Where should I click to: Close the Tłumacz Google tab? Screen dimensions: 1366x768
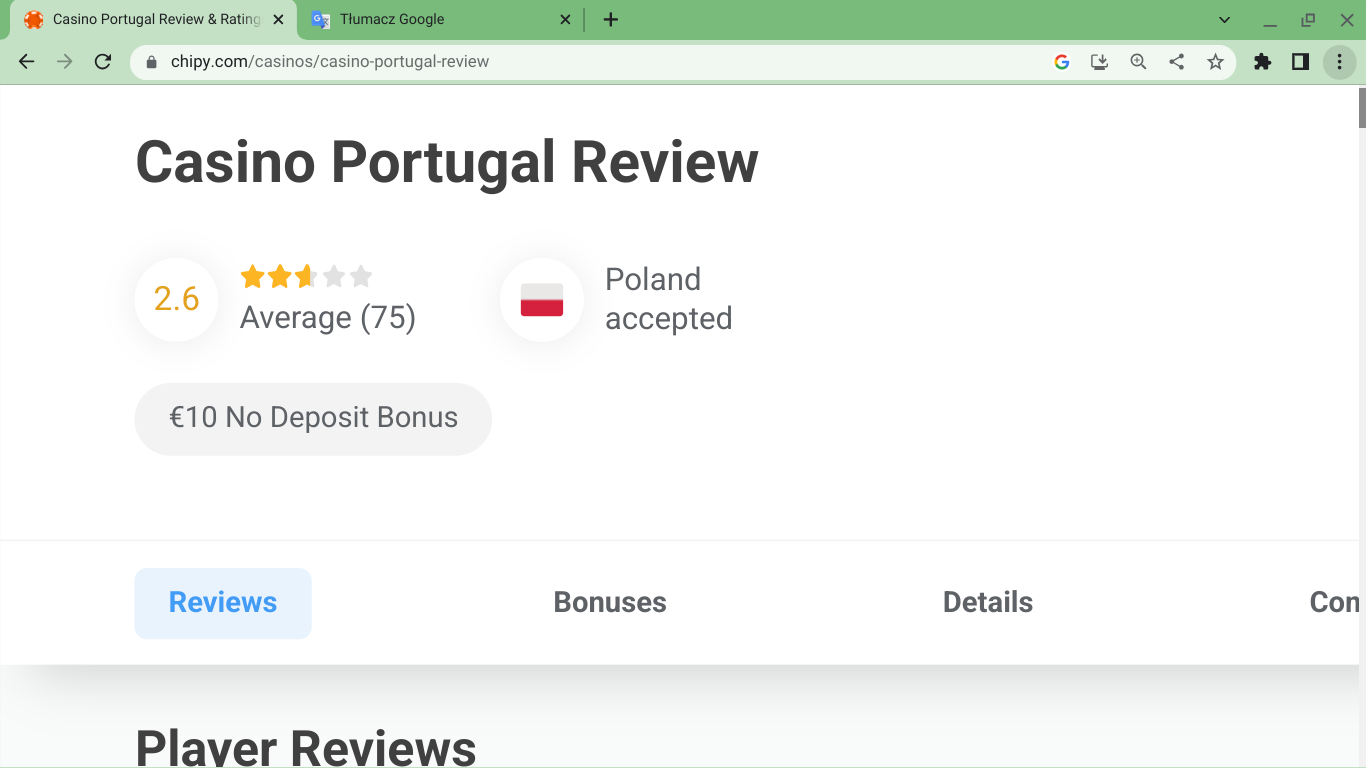(x=565, y=19)
